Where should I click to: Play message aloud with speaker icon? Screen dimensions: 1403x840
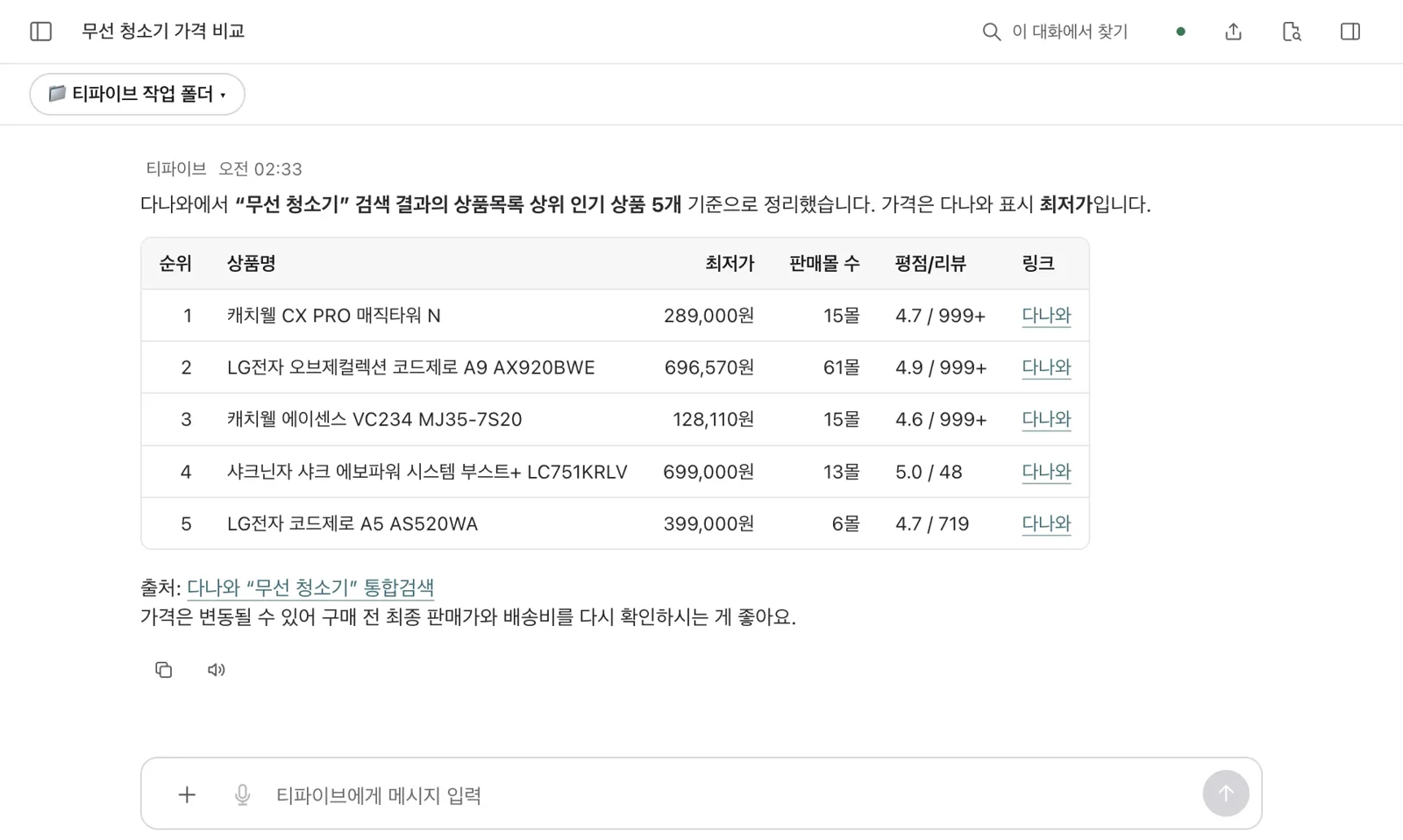[x=216, y=670]
